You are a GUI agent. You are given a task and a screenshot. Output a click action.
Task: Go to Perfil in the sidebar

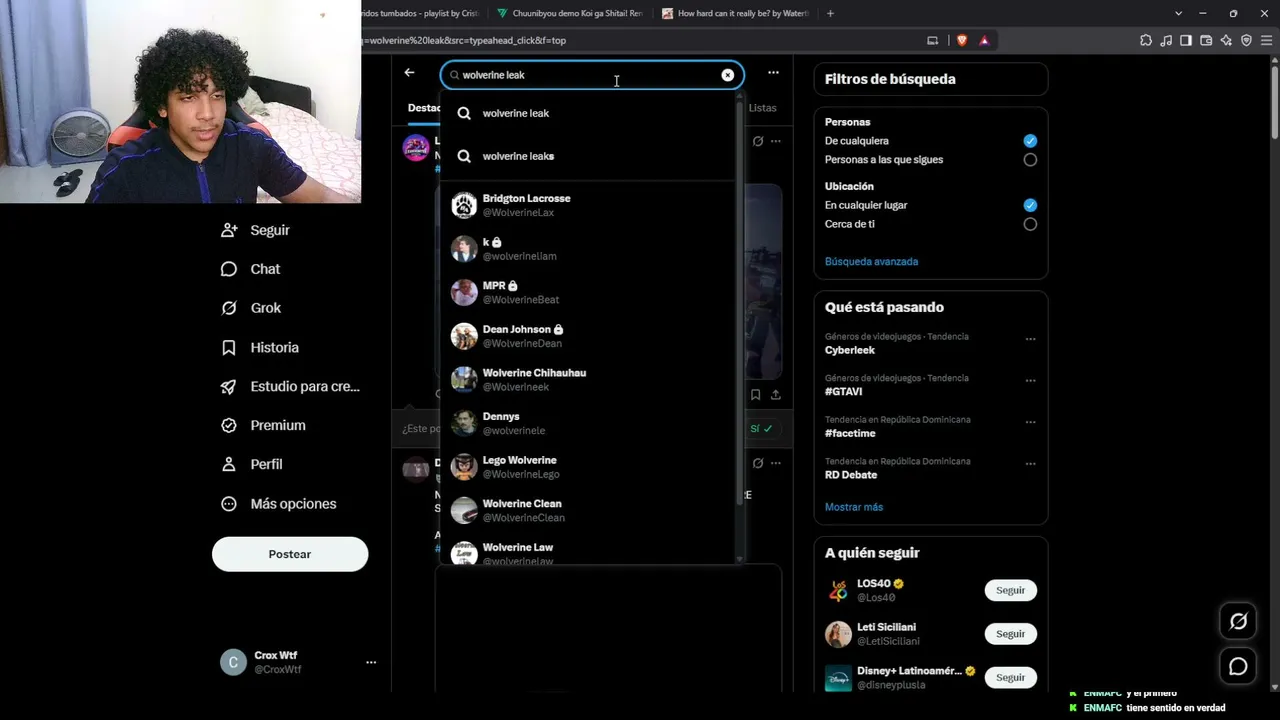click(253, 464)
